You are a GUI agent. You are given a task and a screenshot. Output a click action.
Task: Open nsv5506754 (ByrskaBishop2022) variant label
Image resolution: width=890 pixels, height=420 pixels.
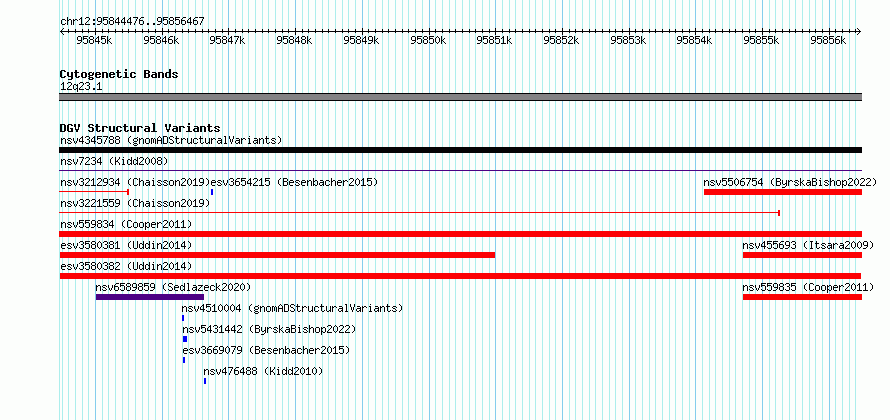coord(790,182)
